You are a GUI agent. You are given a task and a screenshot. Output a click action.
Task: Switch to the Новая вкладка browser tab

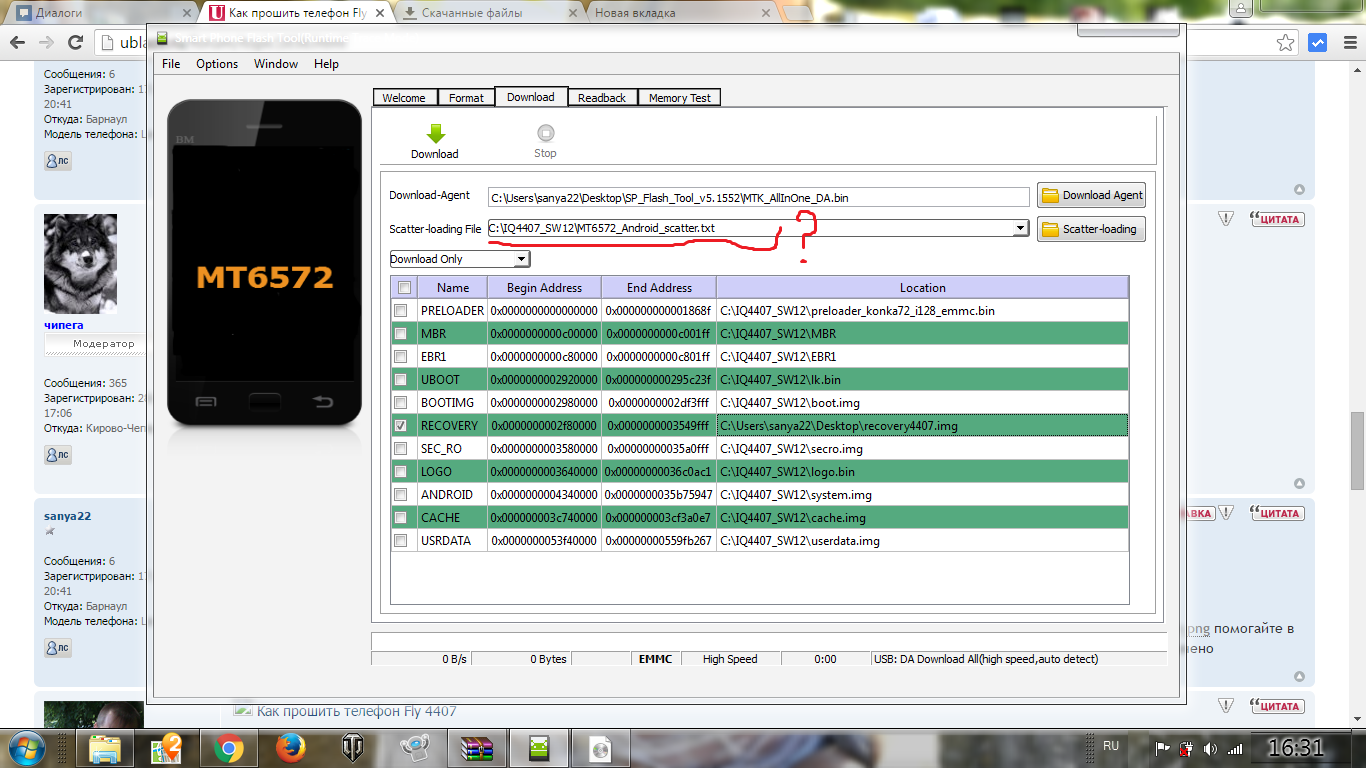click(680, 13)
